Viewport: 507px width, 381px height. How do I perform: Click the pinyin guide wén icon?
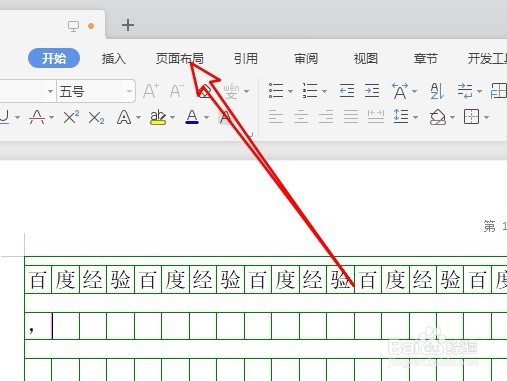point(231,91)
